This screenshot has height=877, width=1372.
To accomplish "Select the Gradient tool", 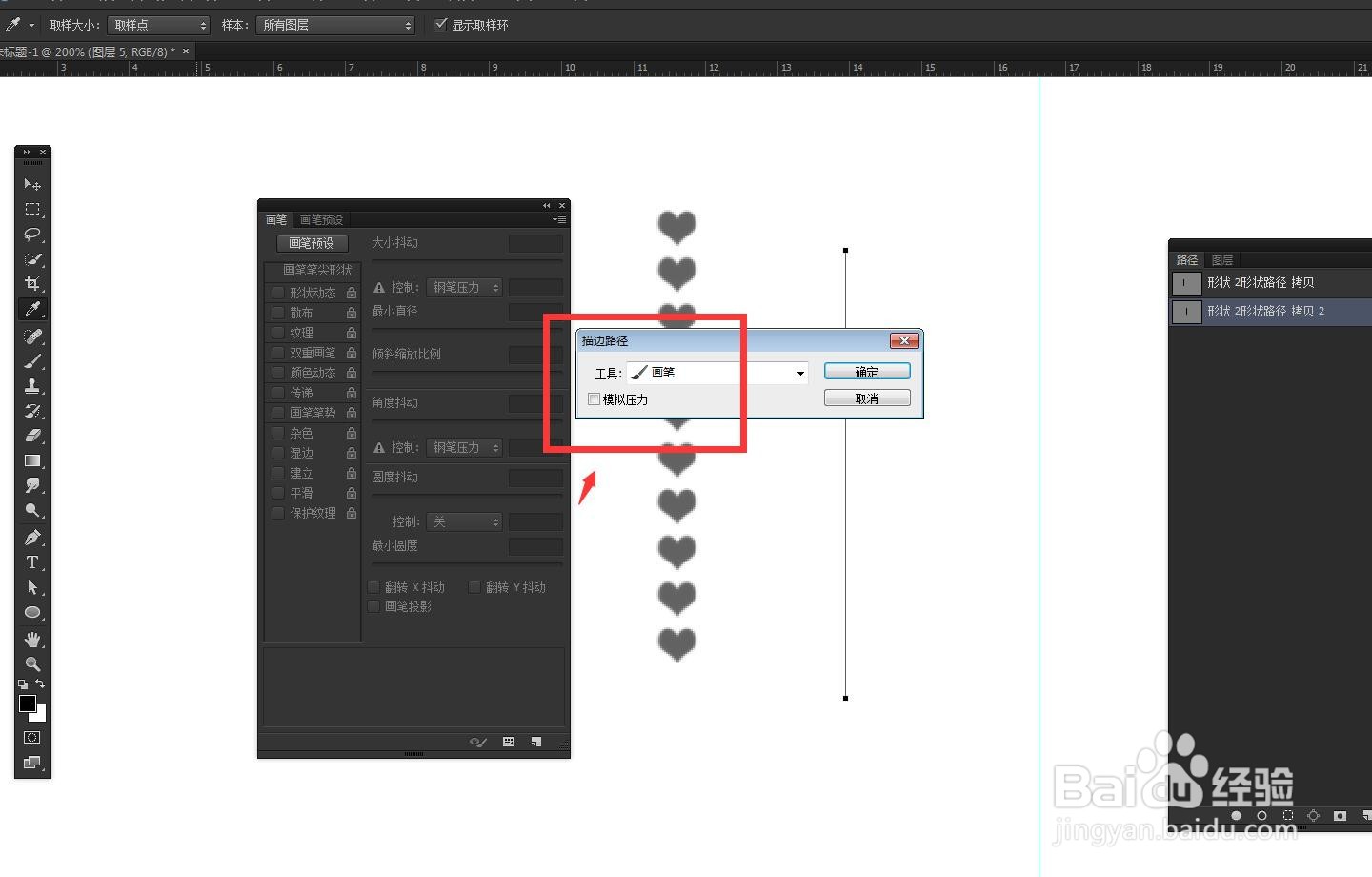I will [x=33, y=461].
